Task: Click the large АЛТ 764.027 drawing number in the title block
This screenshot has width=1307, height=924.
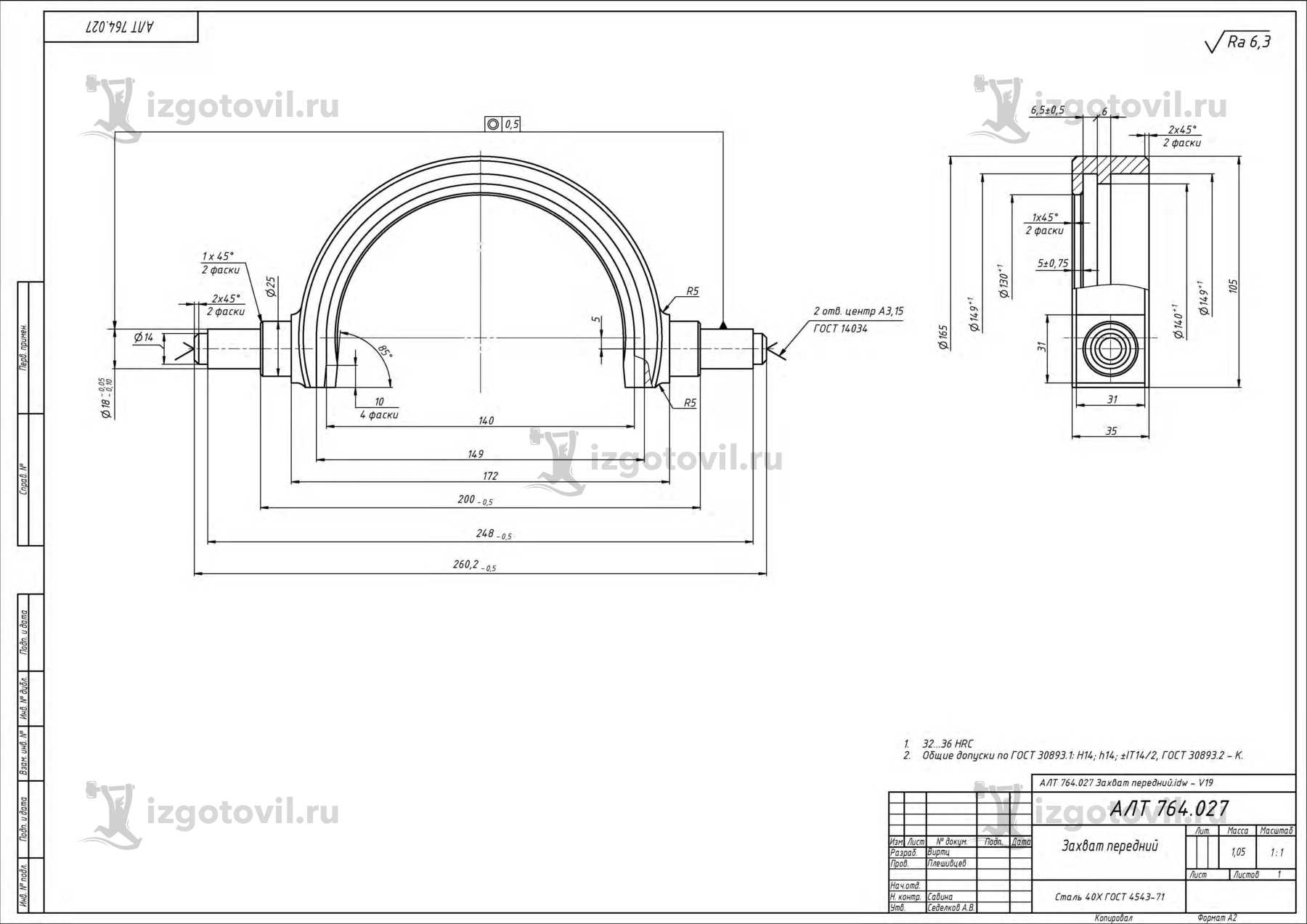Action: pyautogui.click(x=1169, y=809)
